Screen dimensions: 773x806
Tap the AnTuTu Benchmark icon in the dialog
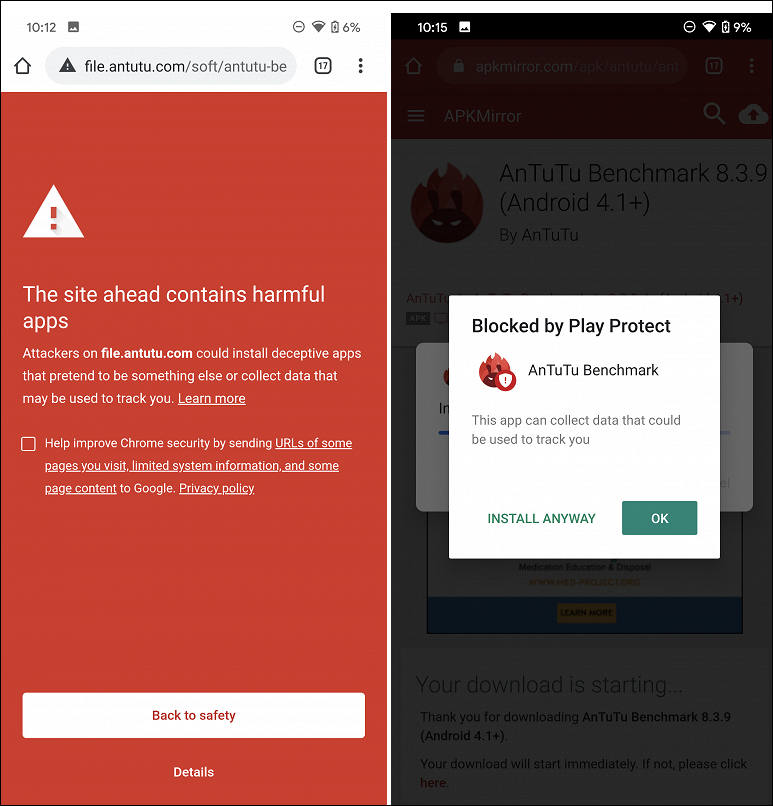coord(496,372)
